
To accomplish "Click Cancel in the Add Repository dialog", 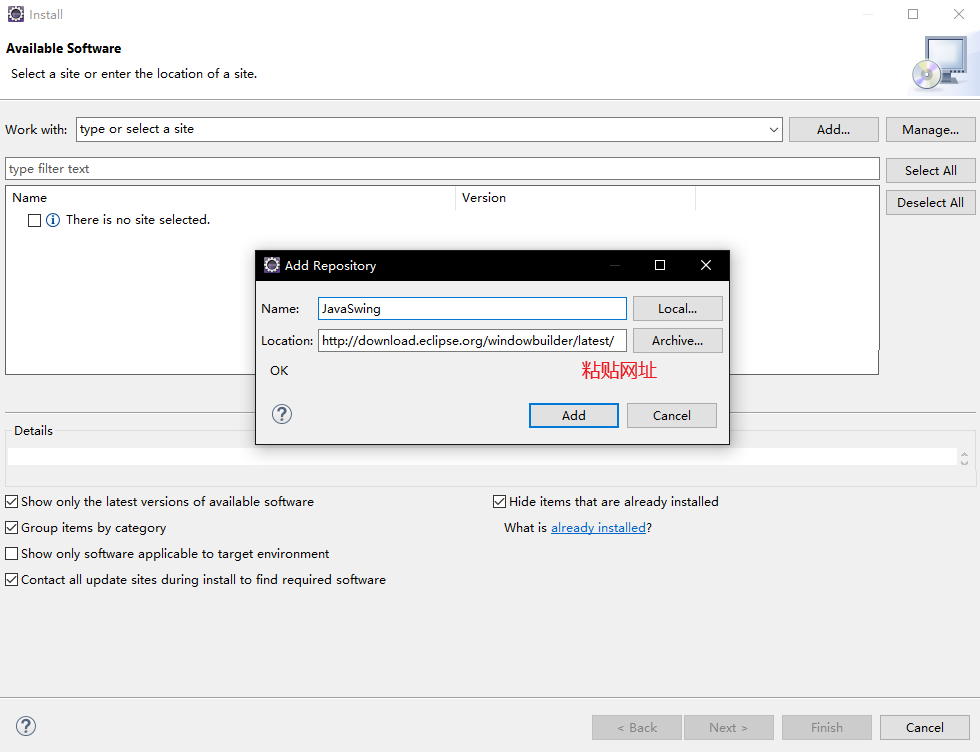I will tap(672, 416).
